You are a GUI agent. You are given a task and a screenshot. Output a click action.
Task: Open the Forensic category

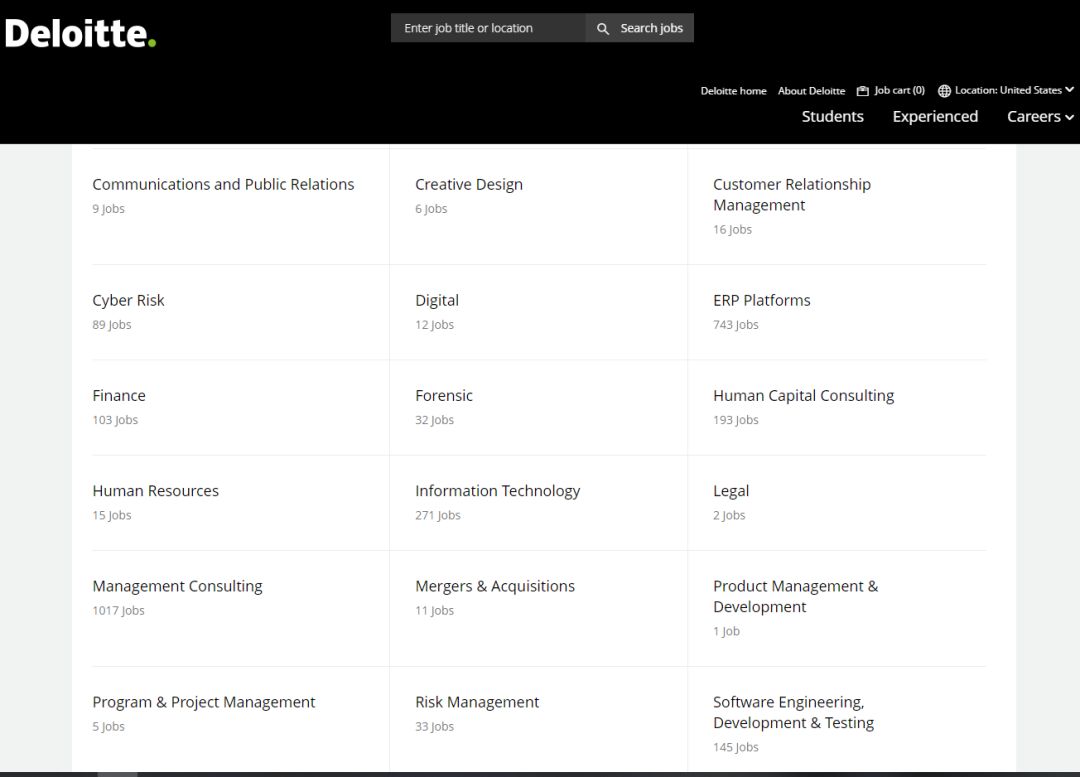tap(444, 395)
